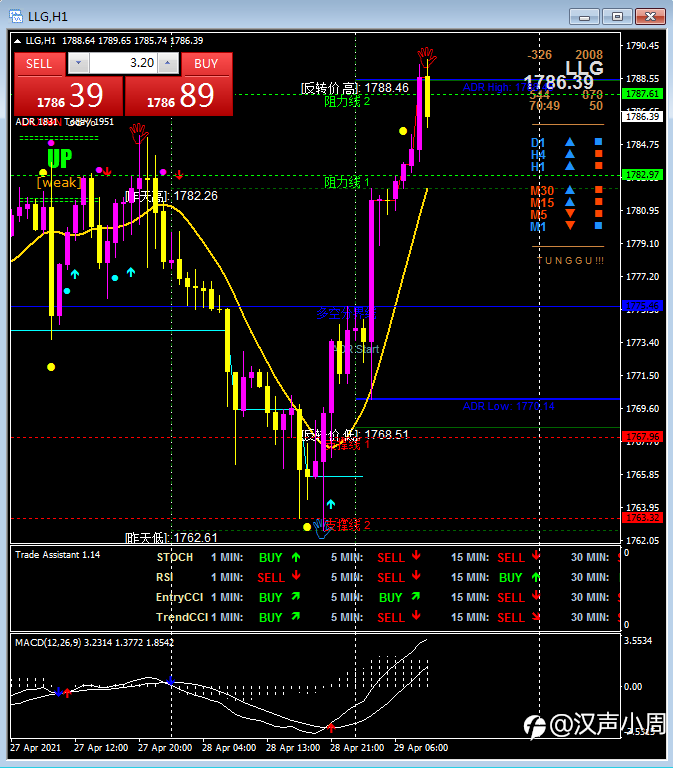Click the M30 blue up-triangle trend indicator
673x768 pixels.
pyautogui.click(x=570, y=190)
